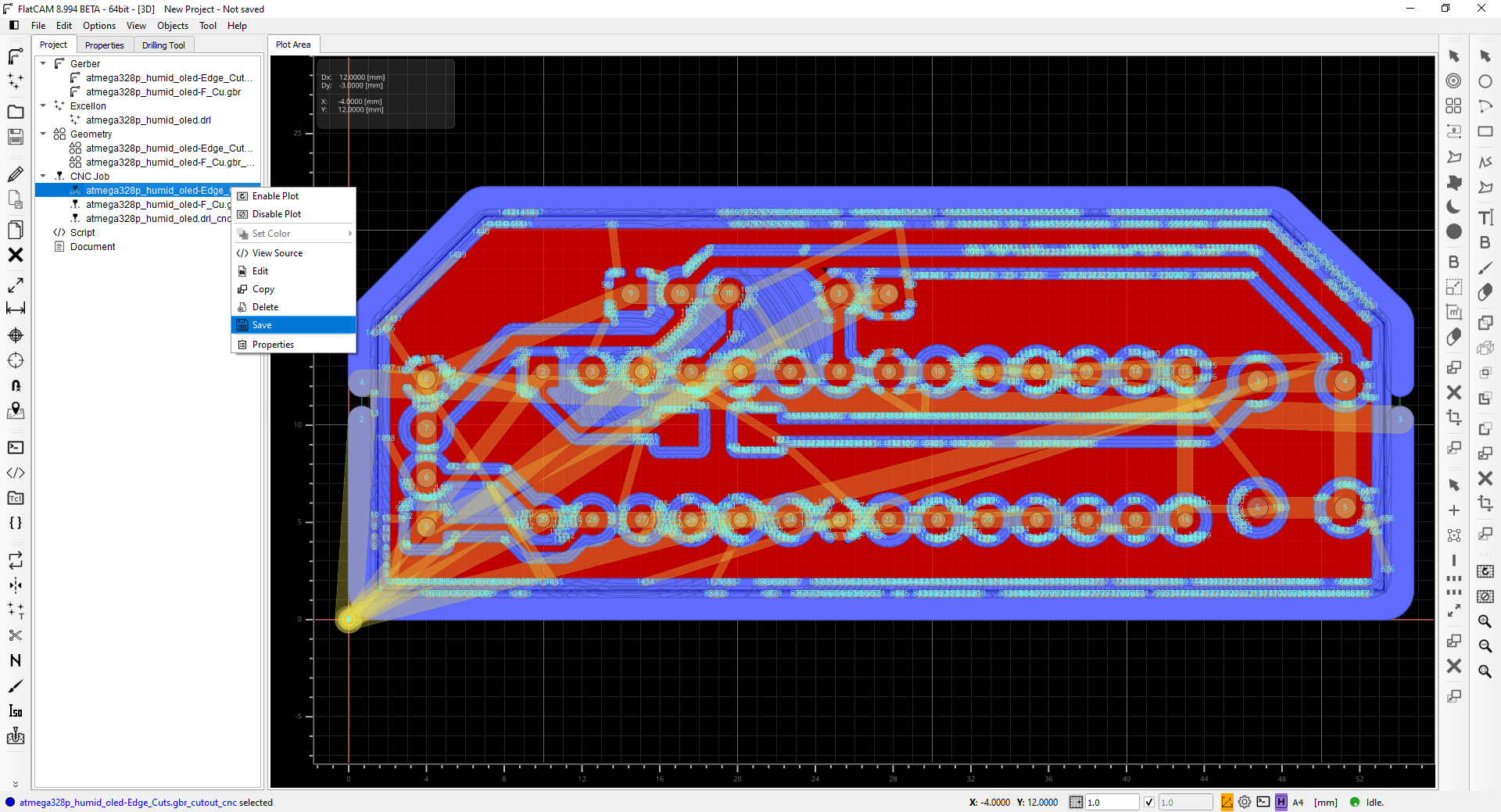Collapse the CNC Job tree group
Viewport: 1501px width, 812px height.
coord(43,177)
